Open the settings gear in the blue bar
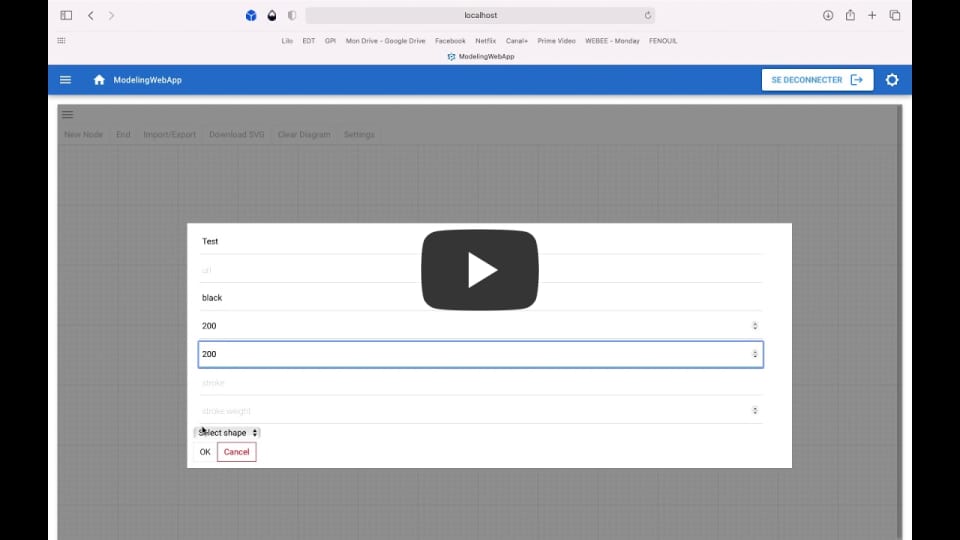 click(x=892, y=80)
